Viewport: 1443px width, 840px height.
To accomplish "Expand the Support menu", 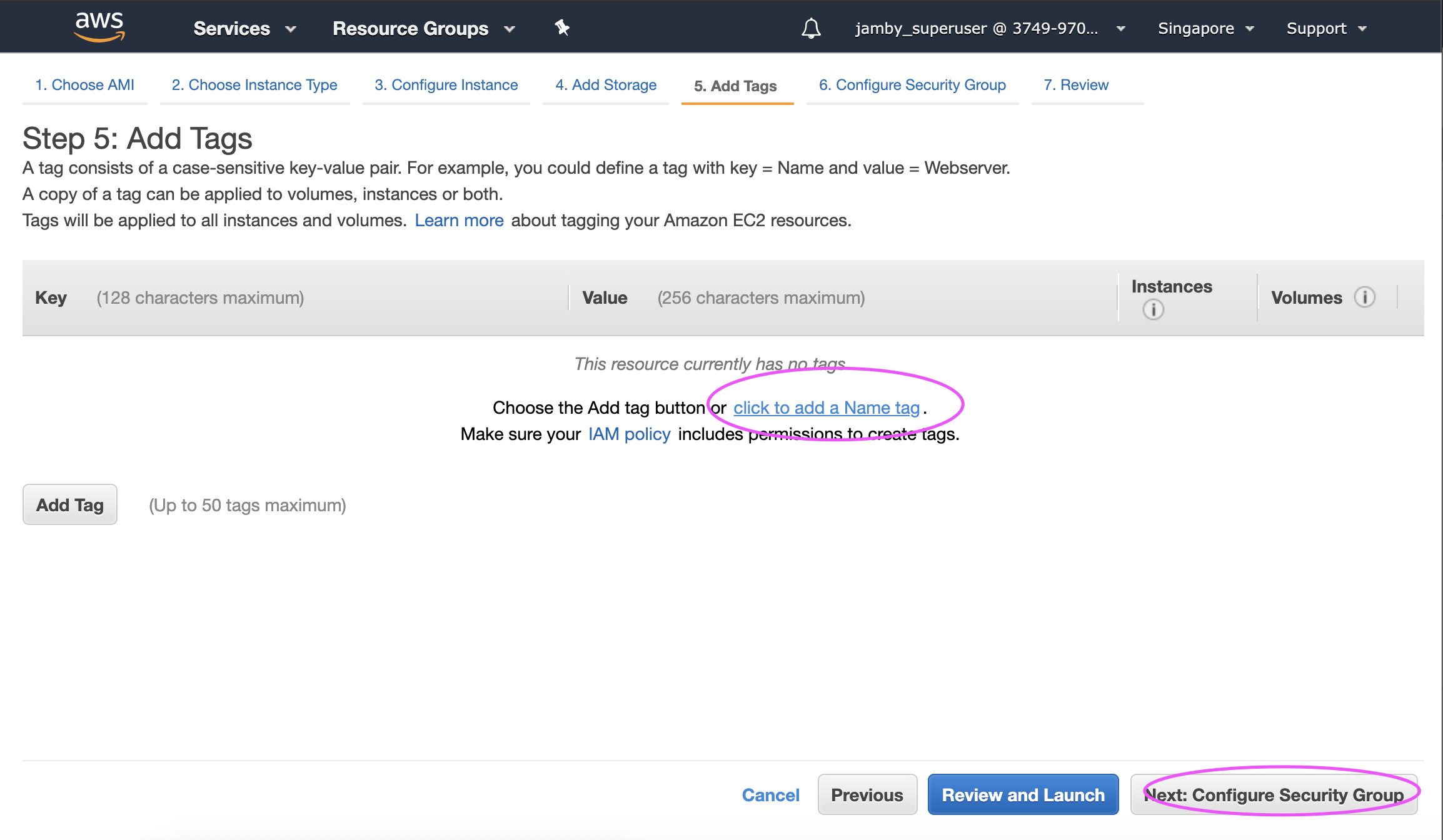I will 1326,29.
